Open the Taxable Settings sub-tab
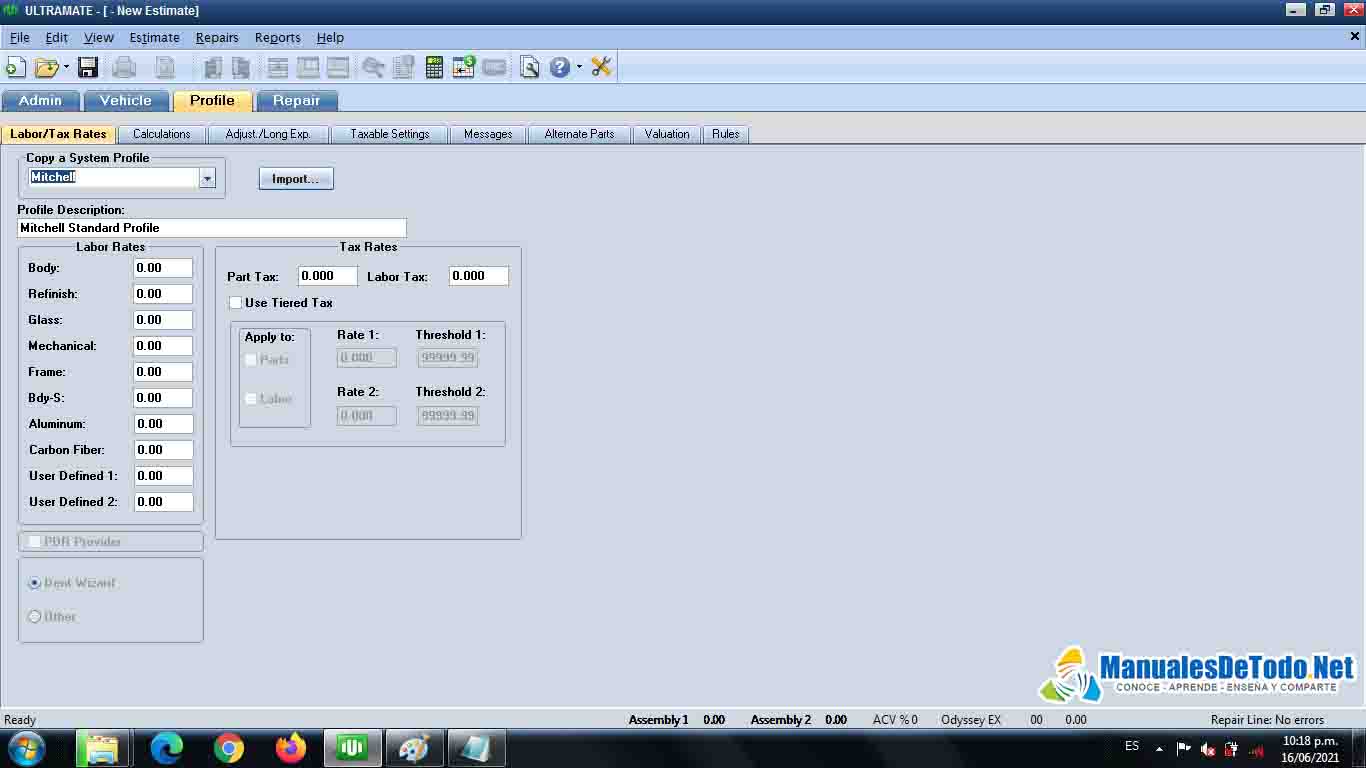The height and width of the screenshot is (768, 1366). pos(390,134)
